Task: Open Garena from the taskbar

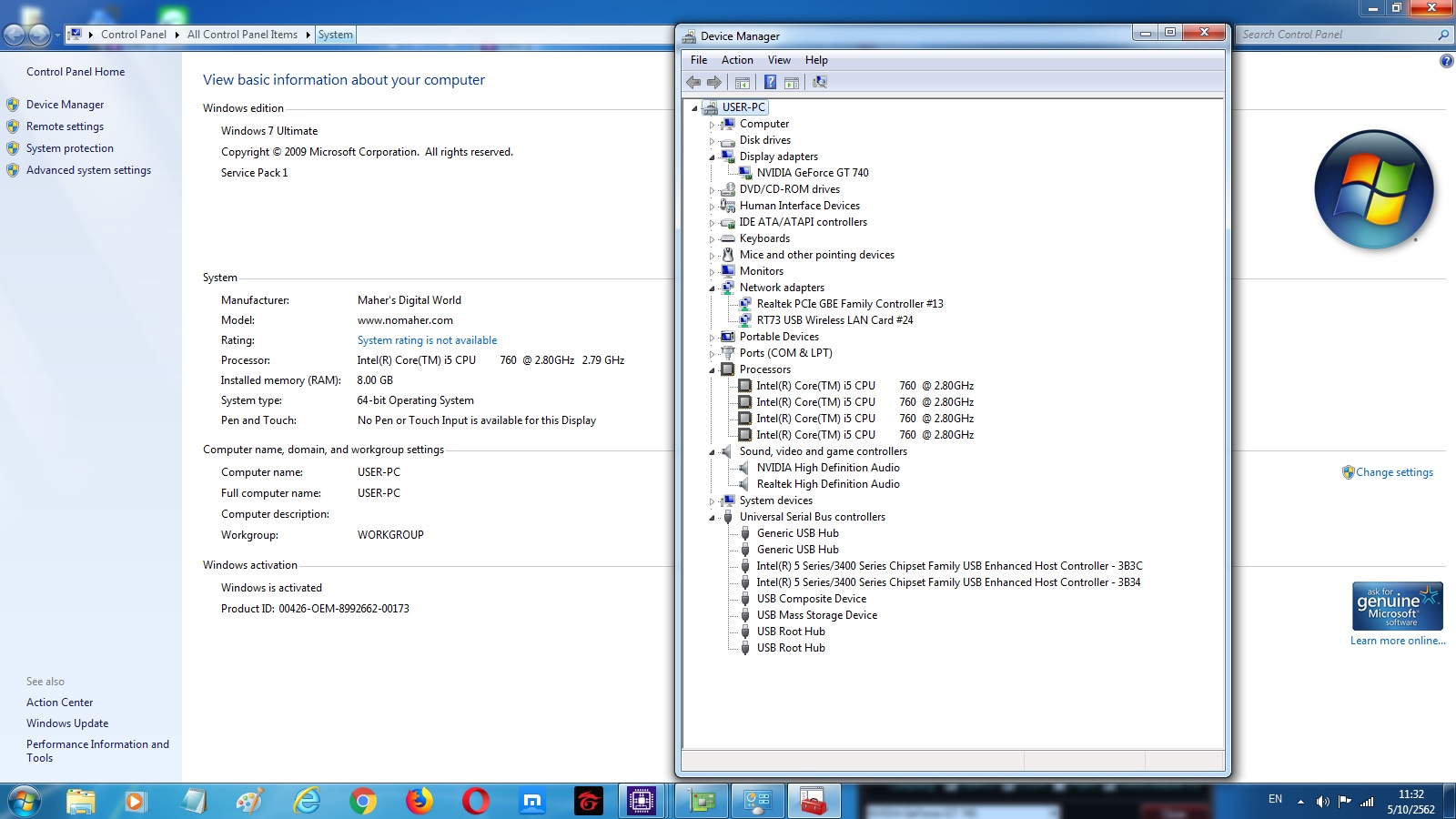Action: pyautogui.click(x=589, y=801)
